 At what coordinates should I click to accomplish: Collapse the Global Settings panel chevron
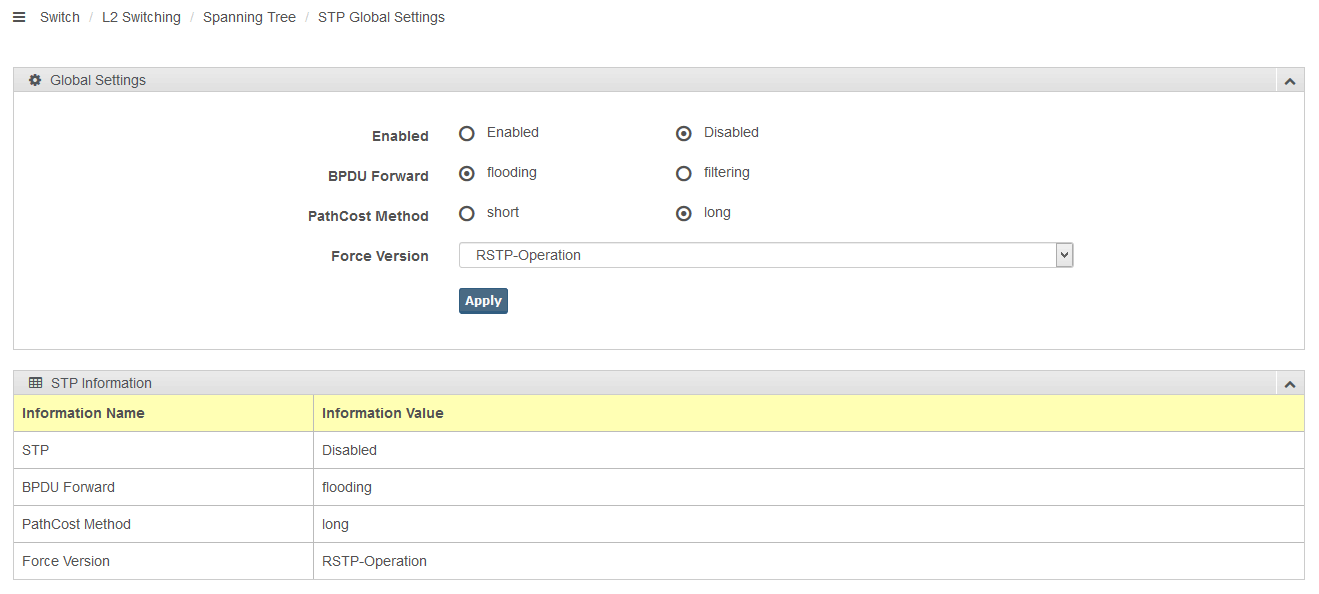[x=1290, y=81]
